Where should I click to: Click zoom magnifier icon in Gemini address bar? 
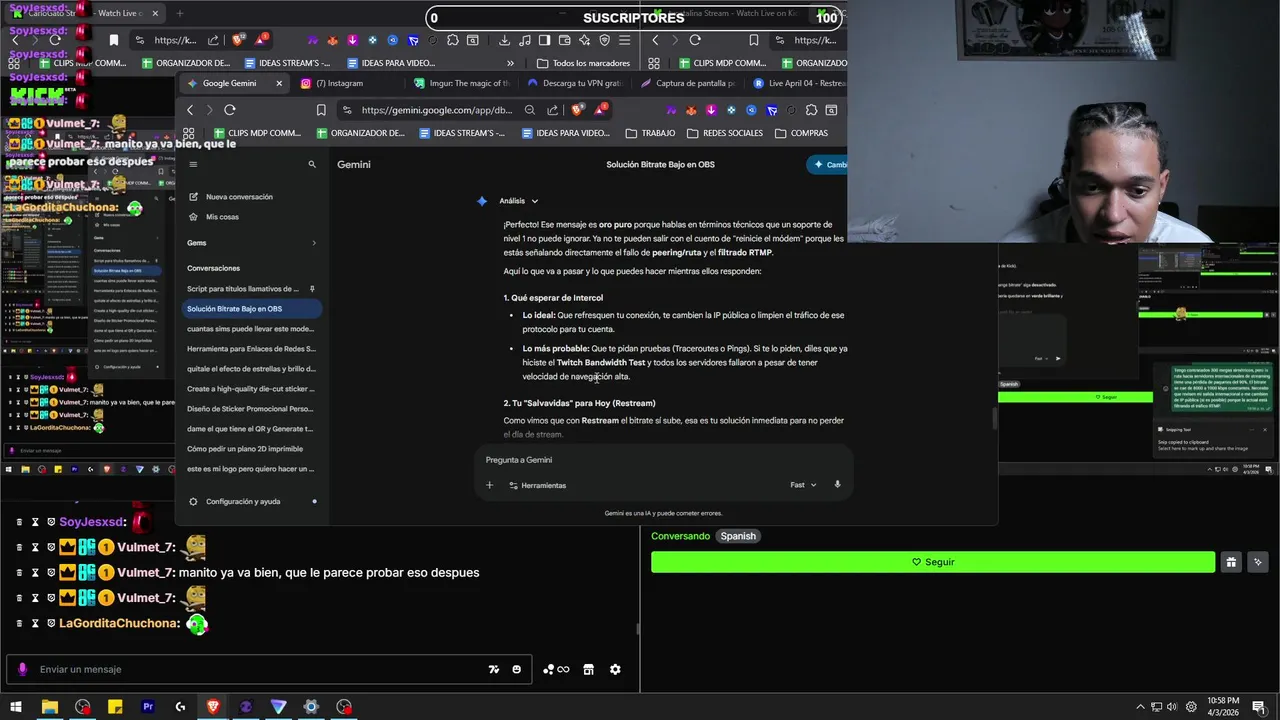click(530, 110)
